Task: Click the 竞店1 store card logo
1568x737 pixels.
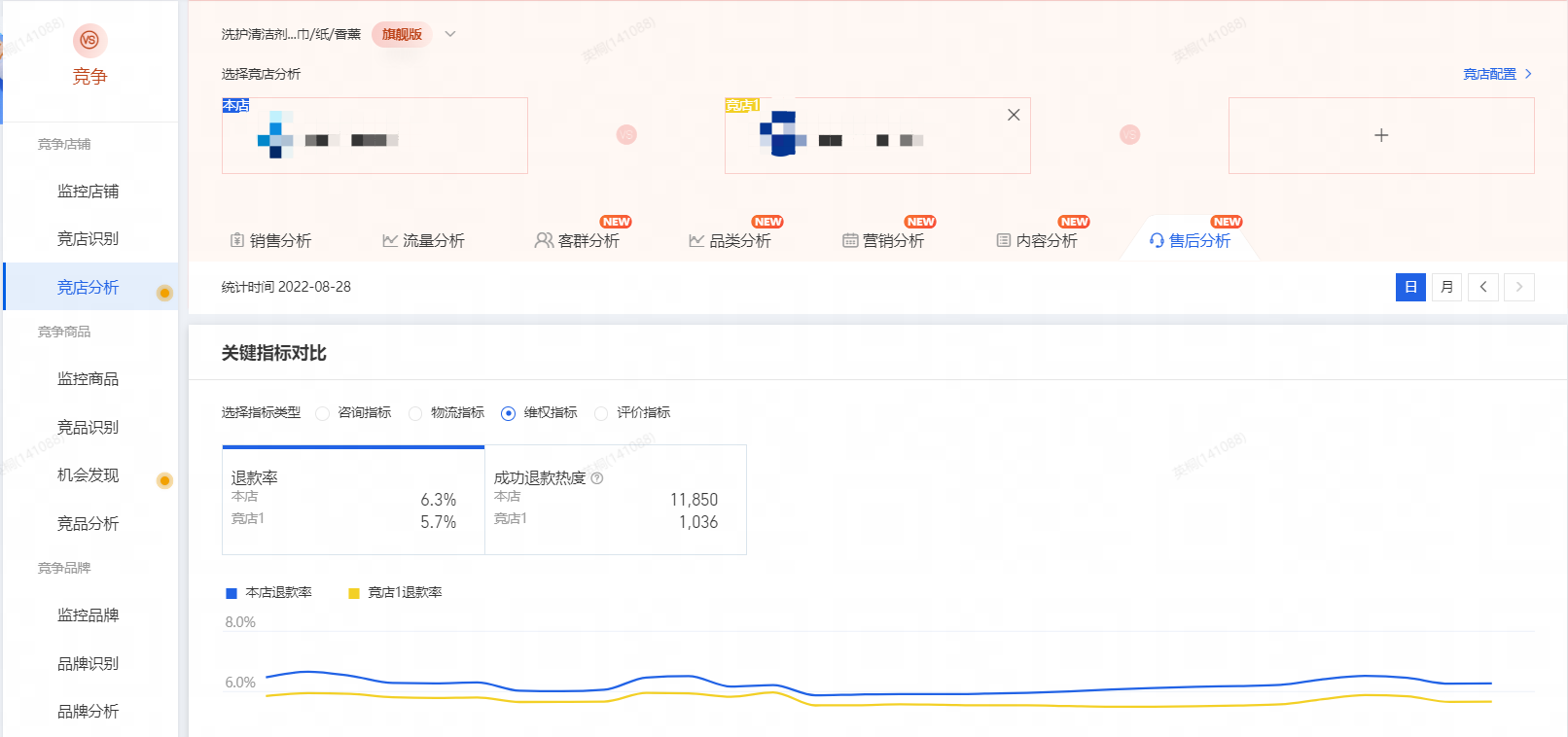Action: 783,134
